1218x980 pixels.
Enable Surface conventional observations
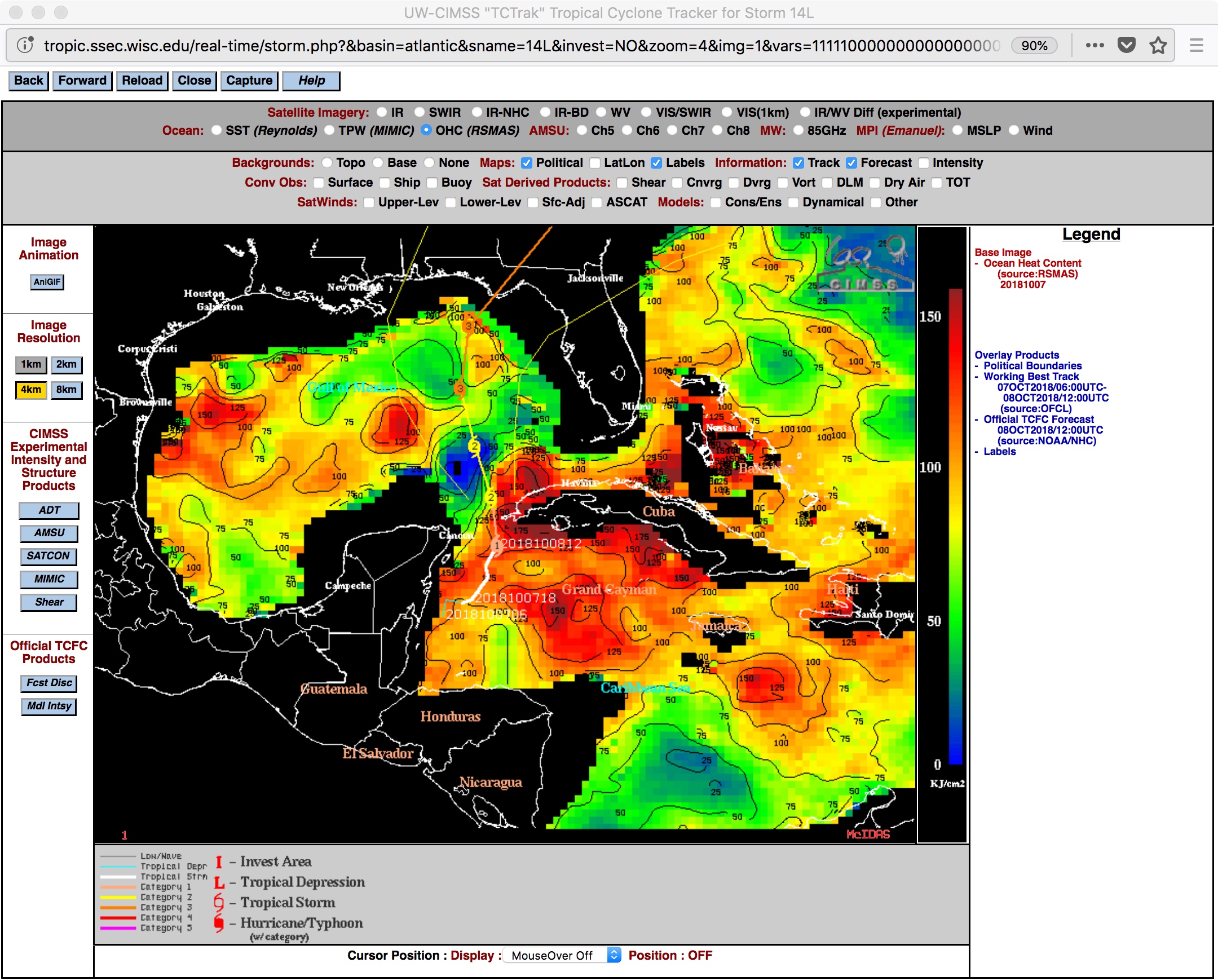click(319, 183)
